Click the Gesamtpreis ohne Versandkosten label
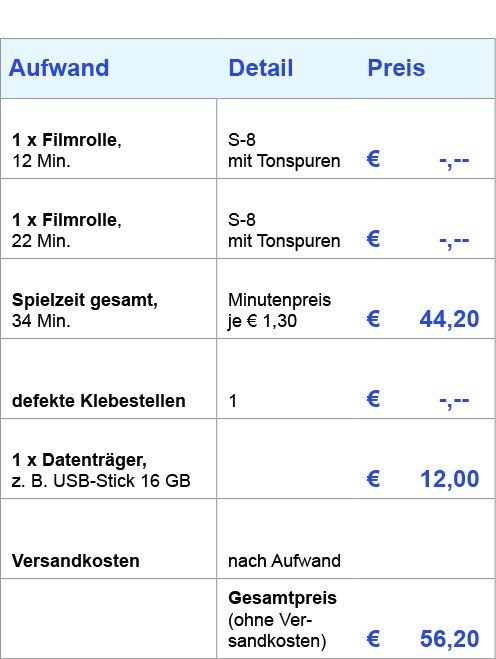 pos(282,619)
